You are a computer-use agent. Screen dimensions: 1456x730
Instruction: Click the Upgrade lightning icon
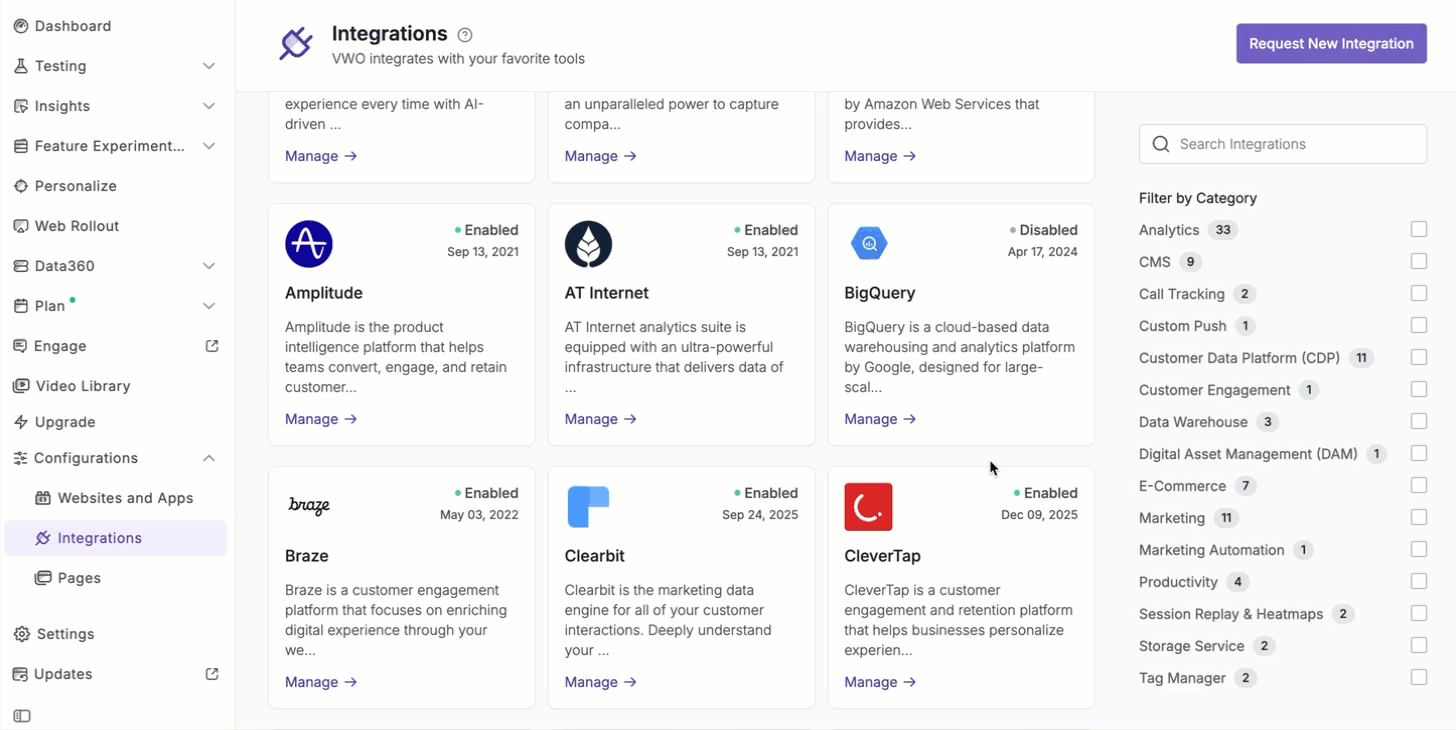pyautogui.click(x=21, y=421)
